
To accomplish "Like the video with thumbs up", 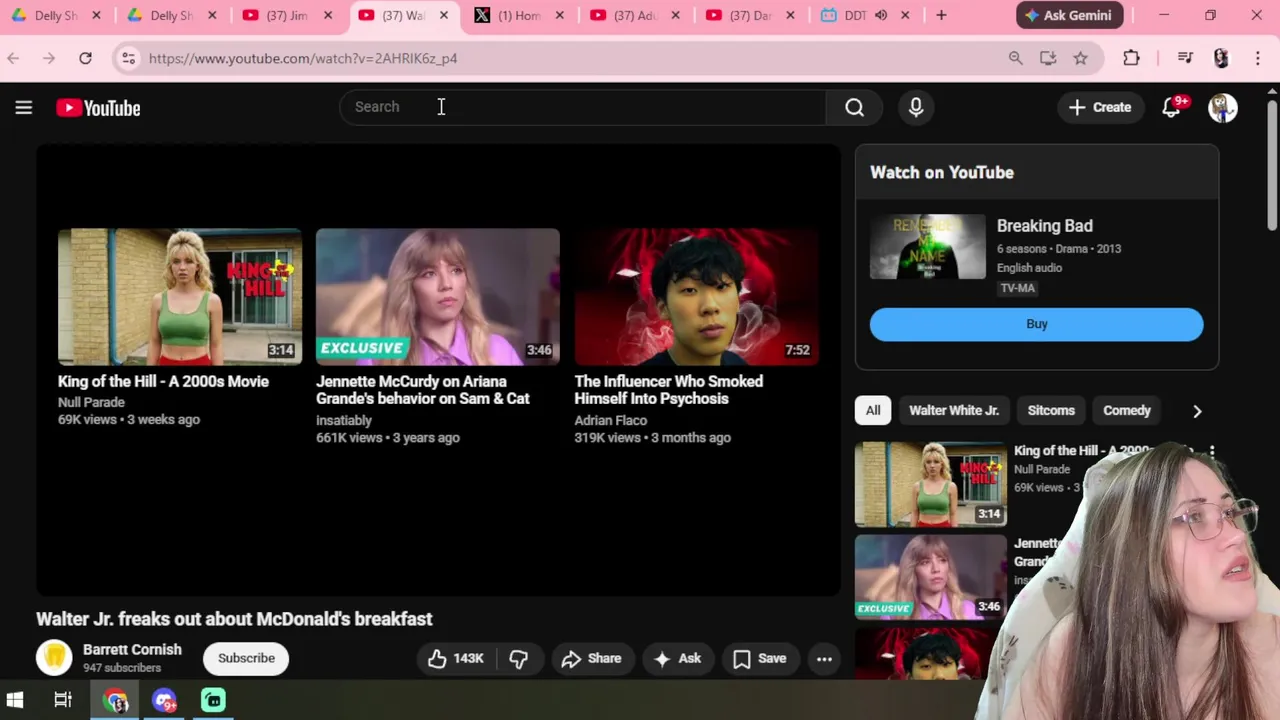I will pos(455,658).
